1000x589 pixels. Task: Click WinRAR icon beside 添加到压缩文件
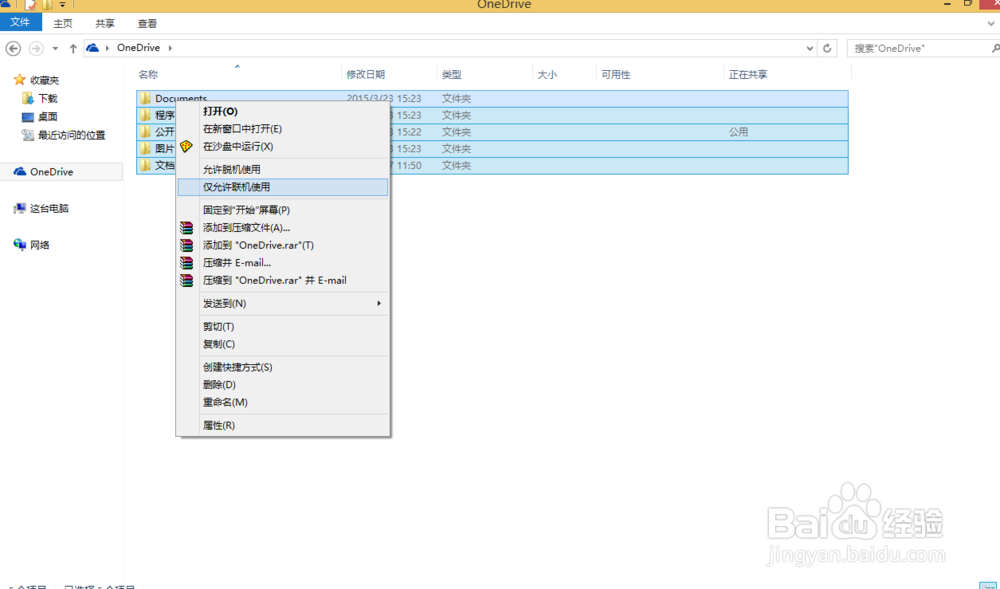pos(186,228)
